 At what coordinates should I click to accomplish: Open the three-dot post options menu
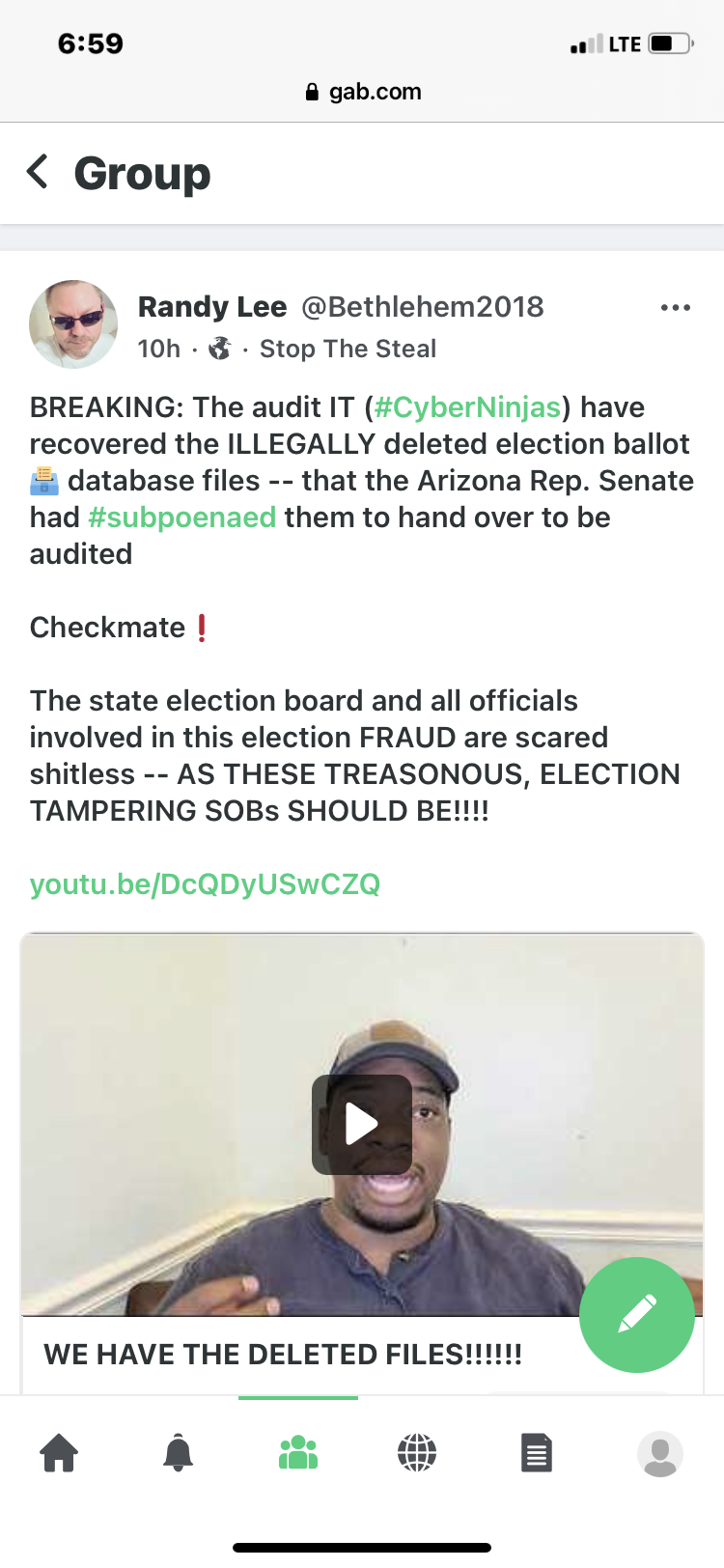click(x=675, y=308)
